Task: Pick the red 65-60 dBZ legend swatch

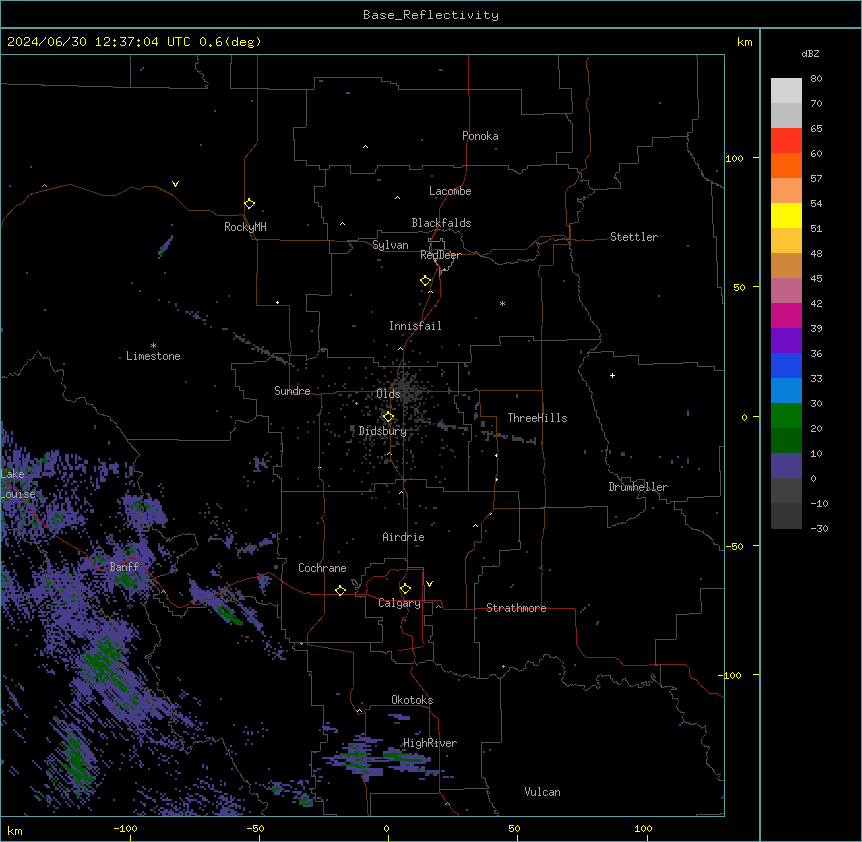Action: [786, 141]
